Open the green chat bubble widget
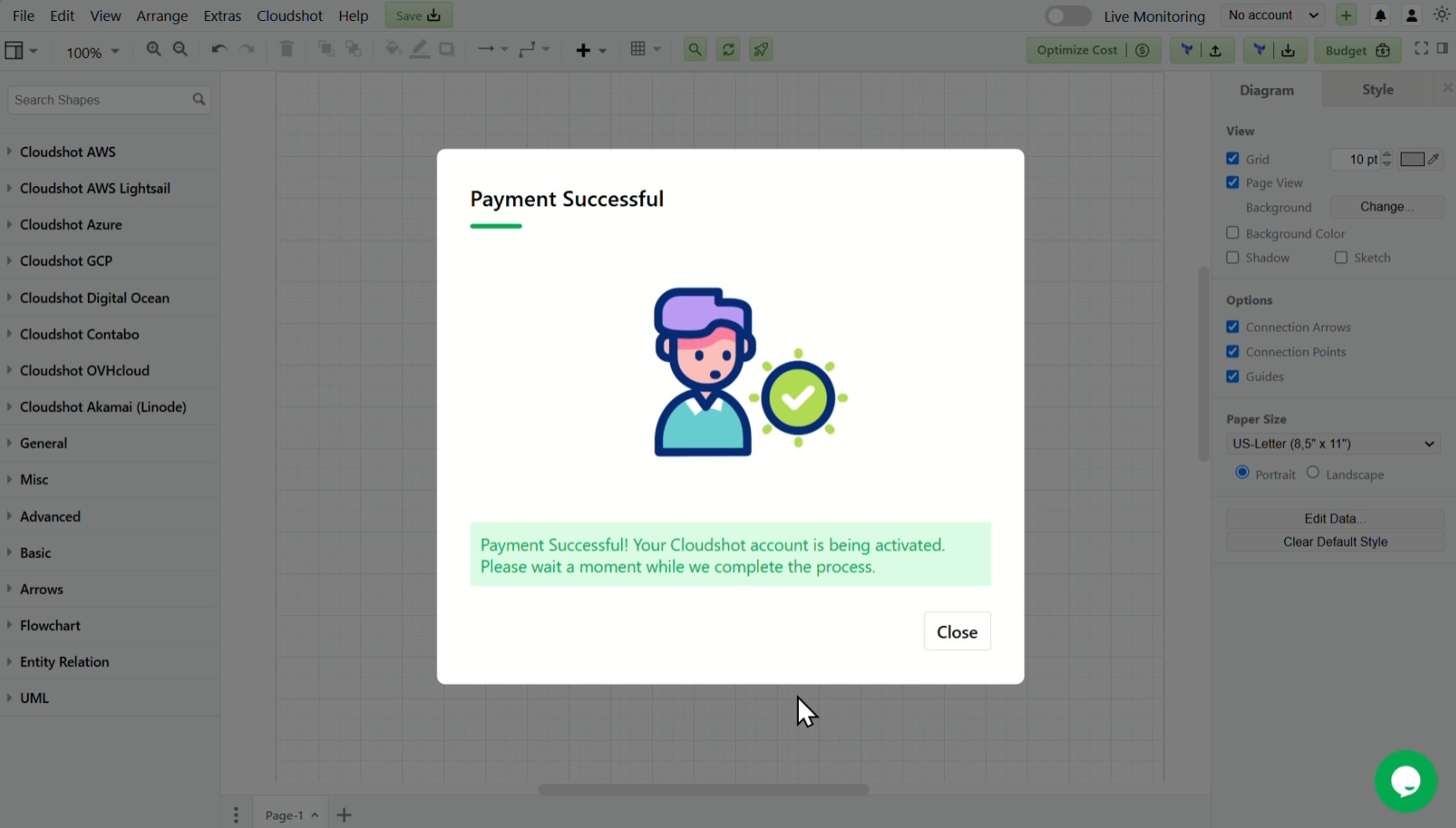1456x828 pixels. tap(1406, 781)
